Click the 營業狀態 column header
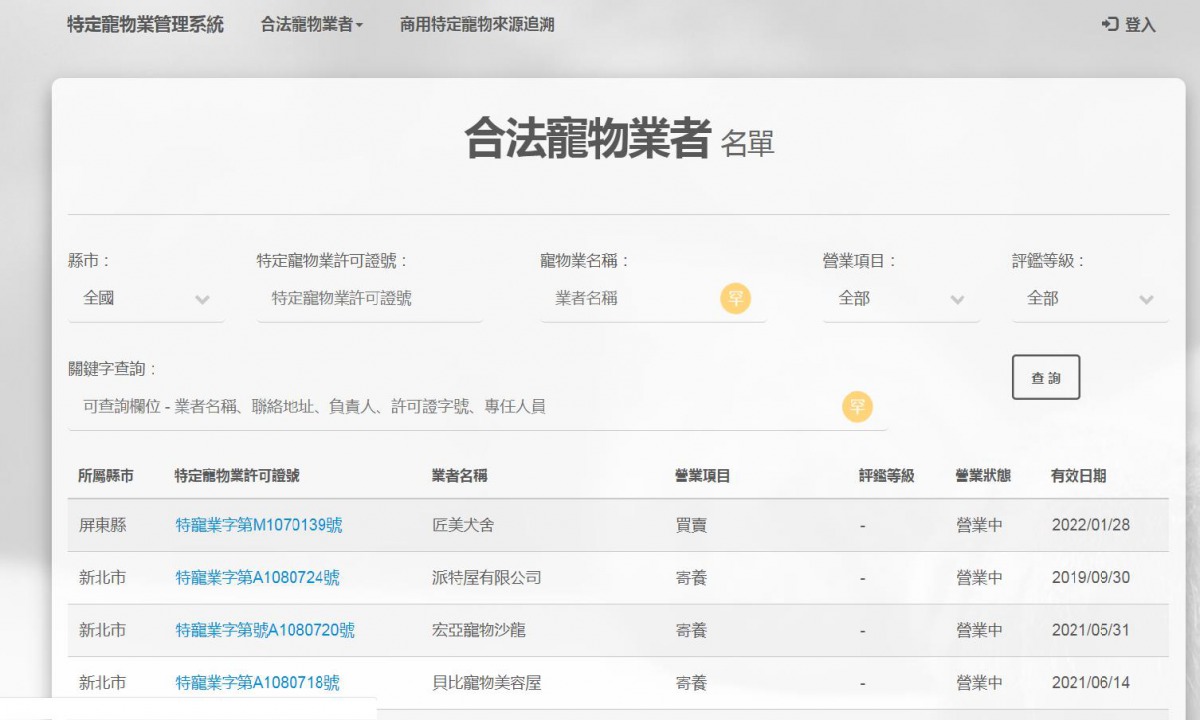The image size is (1200, 720). [x=982, y=475]
